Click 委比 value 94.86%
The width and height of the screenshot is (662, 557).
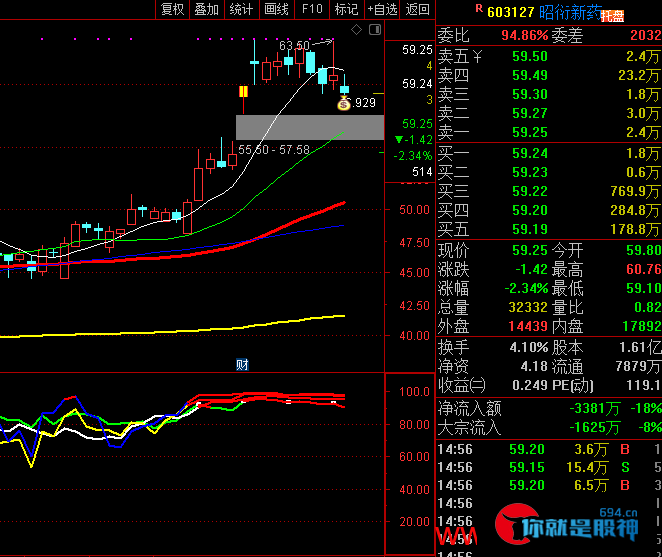point(525,35)
